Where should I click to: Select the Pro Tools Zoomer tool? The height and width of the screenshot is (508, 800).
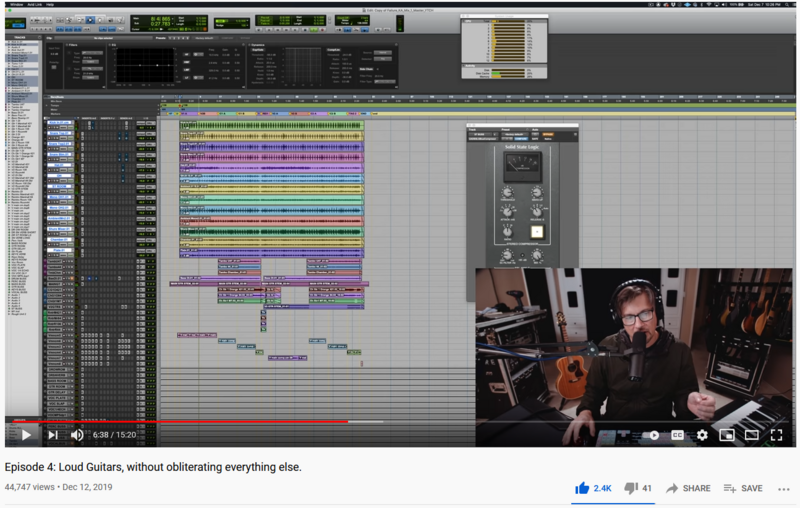70,20
